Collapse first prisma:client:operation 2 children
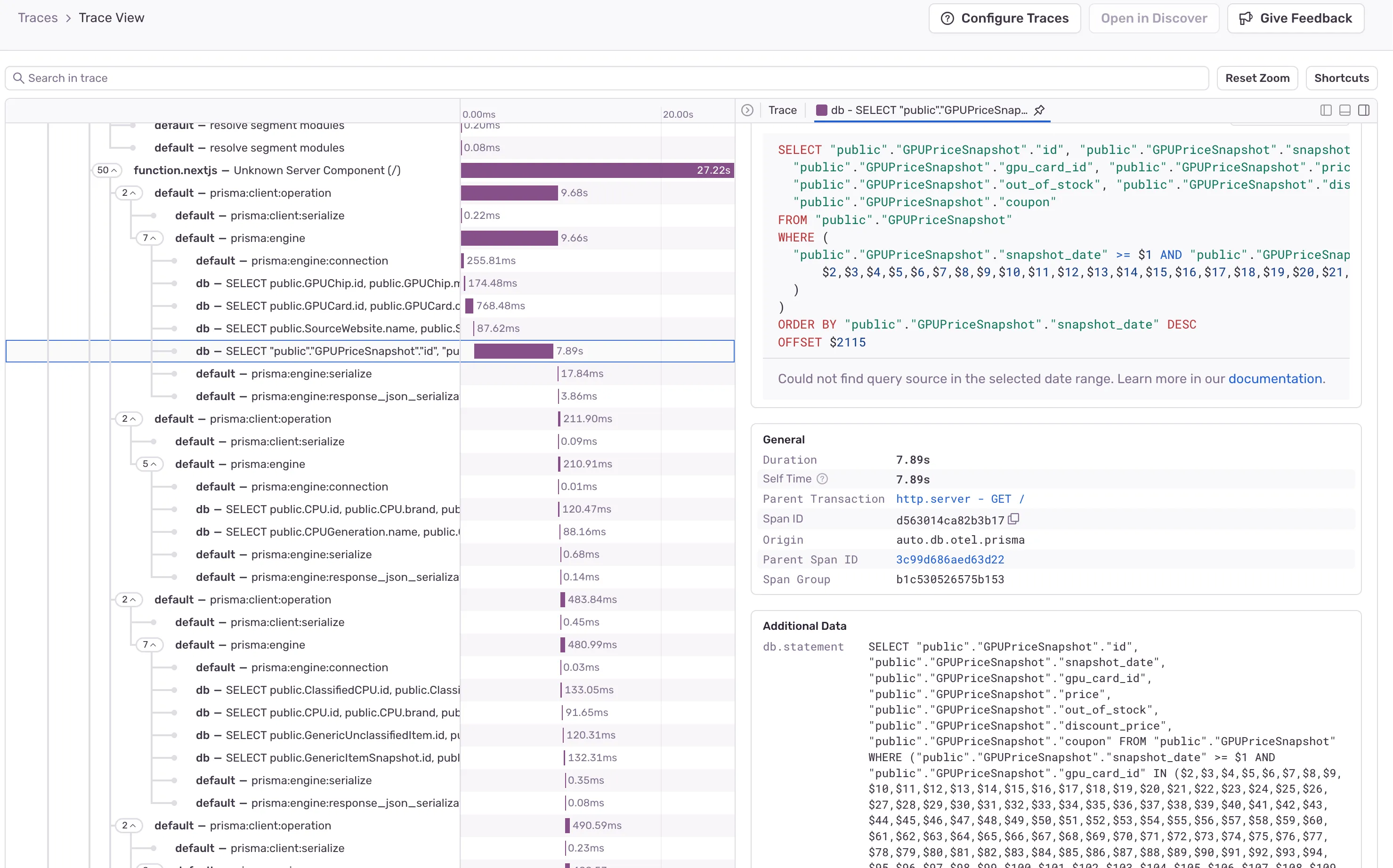Viewport: 1393px width, 868px height. click(x=129, y=193)
